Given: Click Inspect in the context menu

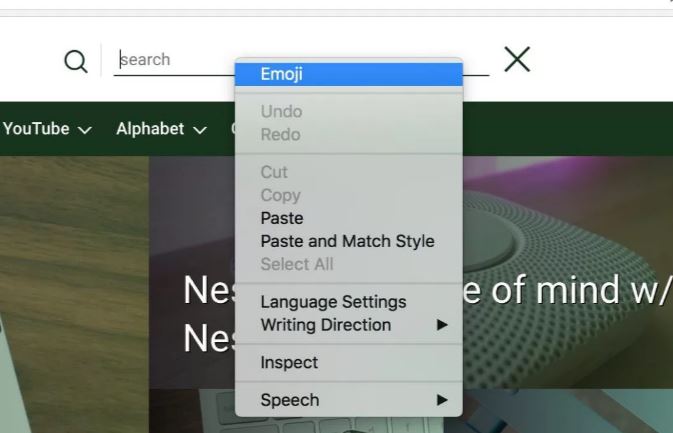Looking at the screenshot, I should coord(289,363).
